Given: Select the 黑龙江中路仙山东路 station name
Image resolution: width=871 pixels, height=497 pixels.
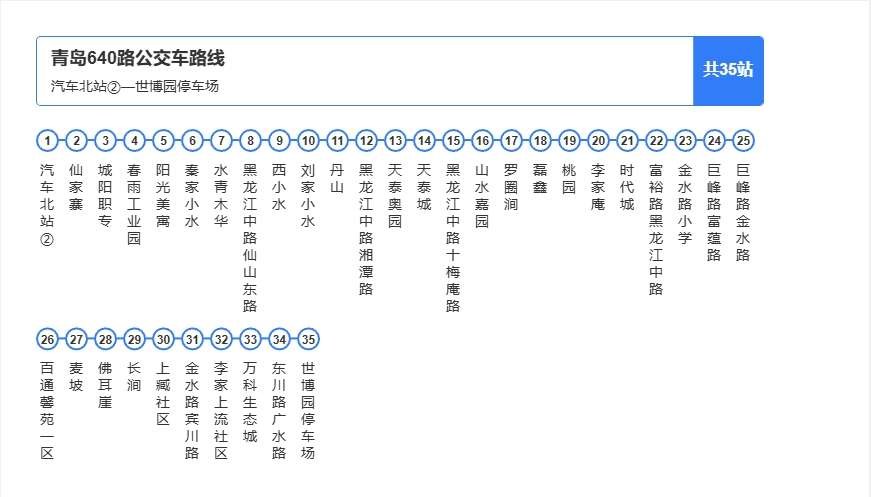Looking at the screenshot, I should pyautogui.click(x=250, y=238).
